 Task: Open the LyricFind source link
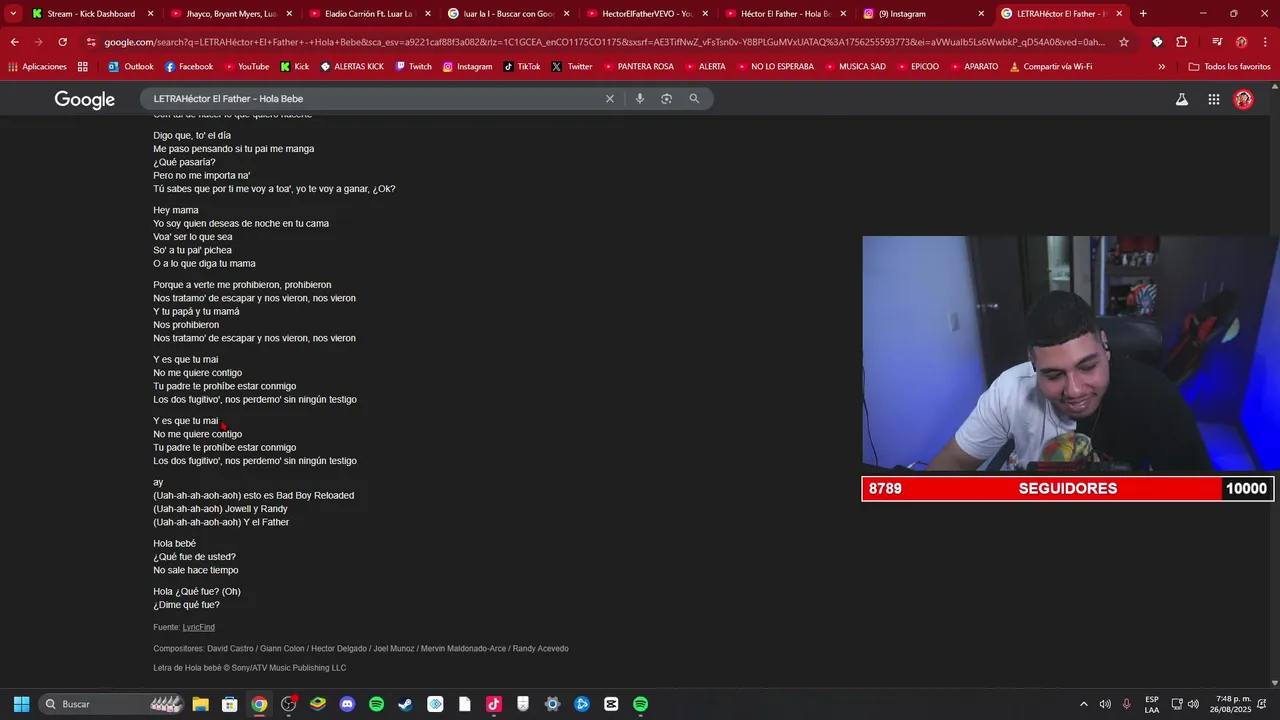pos(199,627)
